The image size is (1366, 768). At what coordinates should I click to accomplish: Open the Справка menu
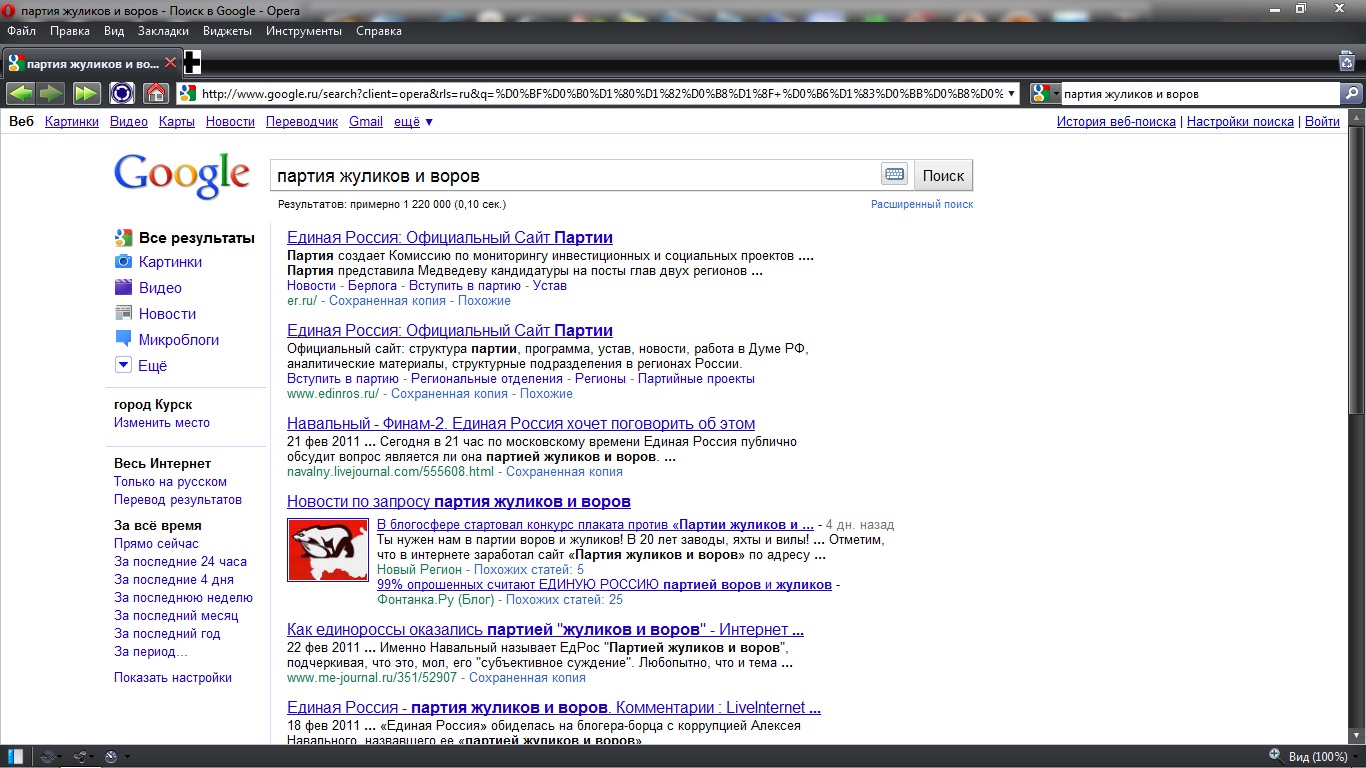pos(379,31)
